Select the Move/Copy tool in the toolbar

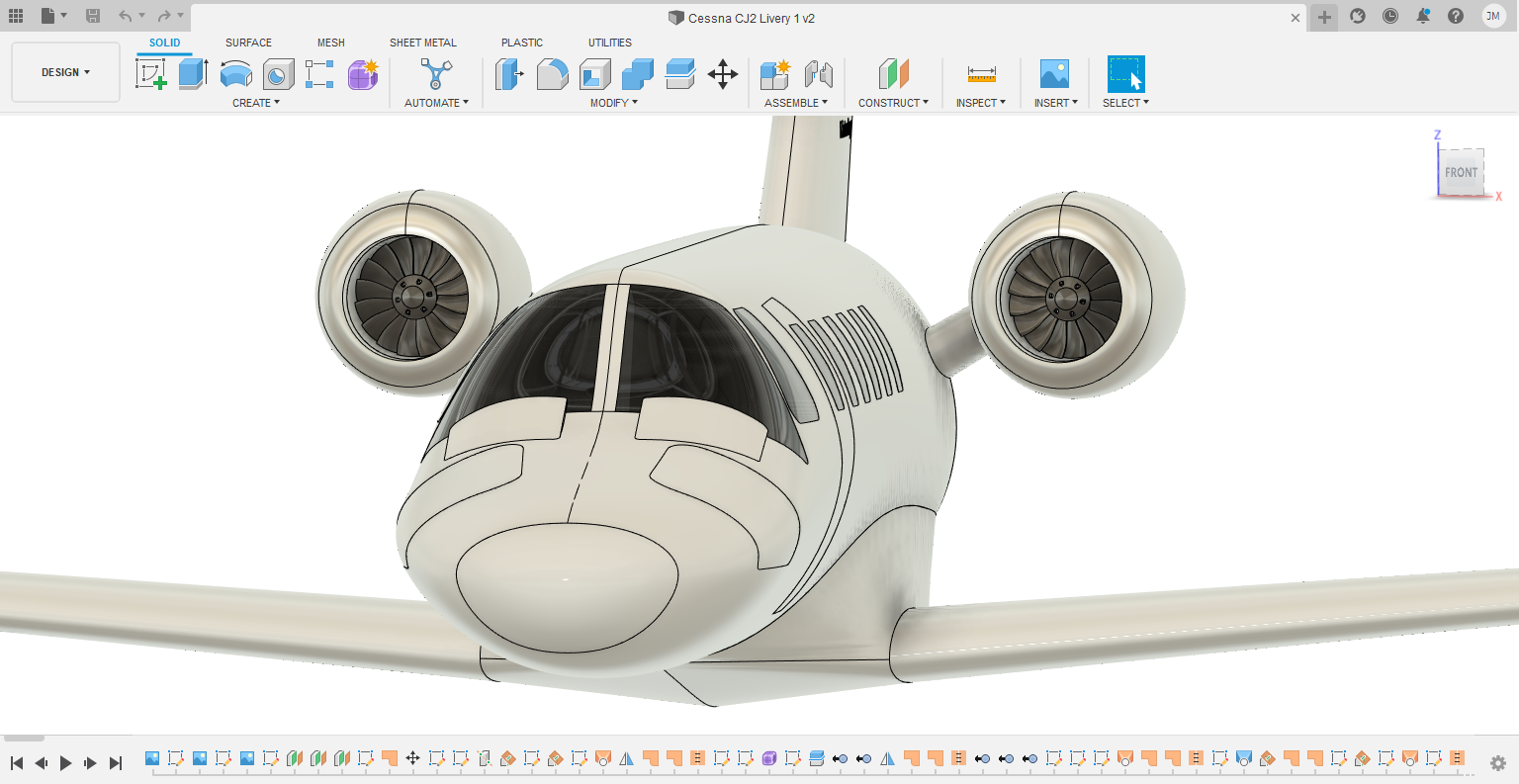pyautogui.click(x=723, y=74)
